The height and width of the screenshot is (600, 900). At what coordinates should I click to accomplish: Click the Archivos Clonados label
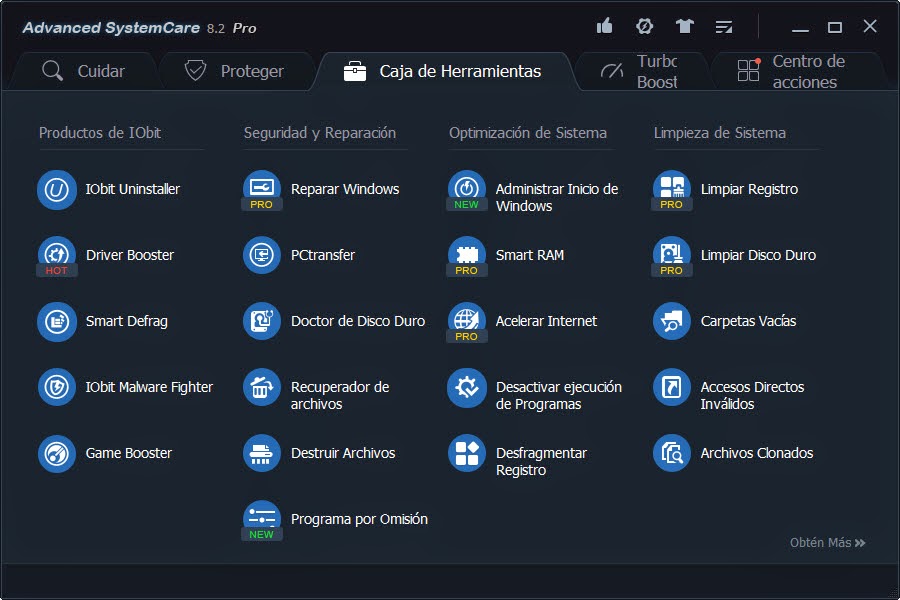[x=757, y=454]
